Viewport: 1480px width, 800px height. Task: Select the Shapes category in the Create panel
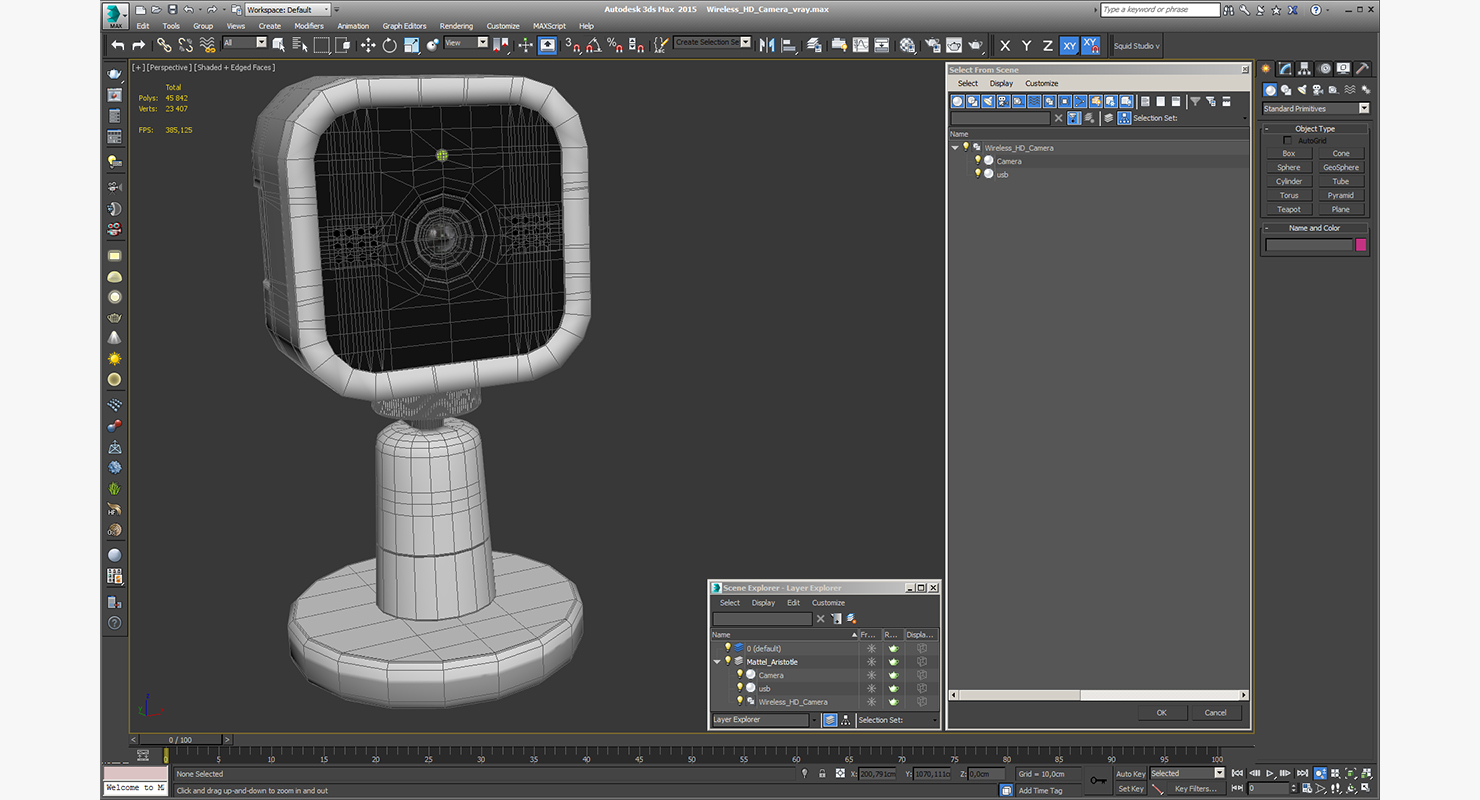[x=1287, y=90]
